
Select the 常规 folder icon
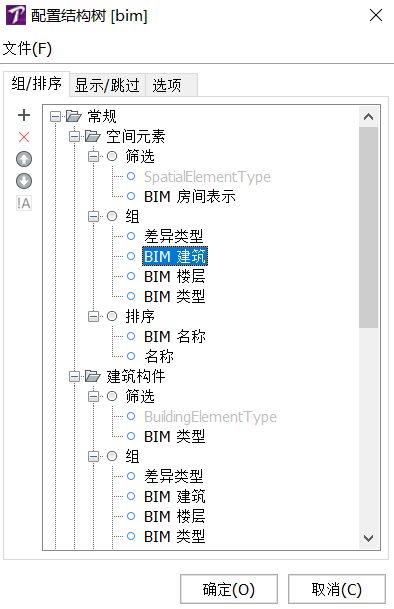click(x=74, y=116)
